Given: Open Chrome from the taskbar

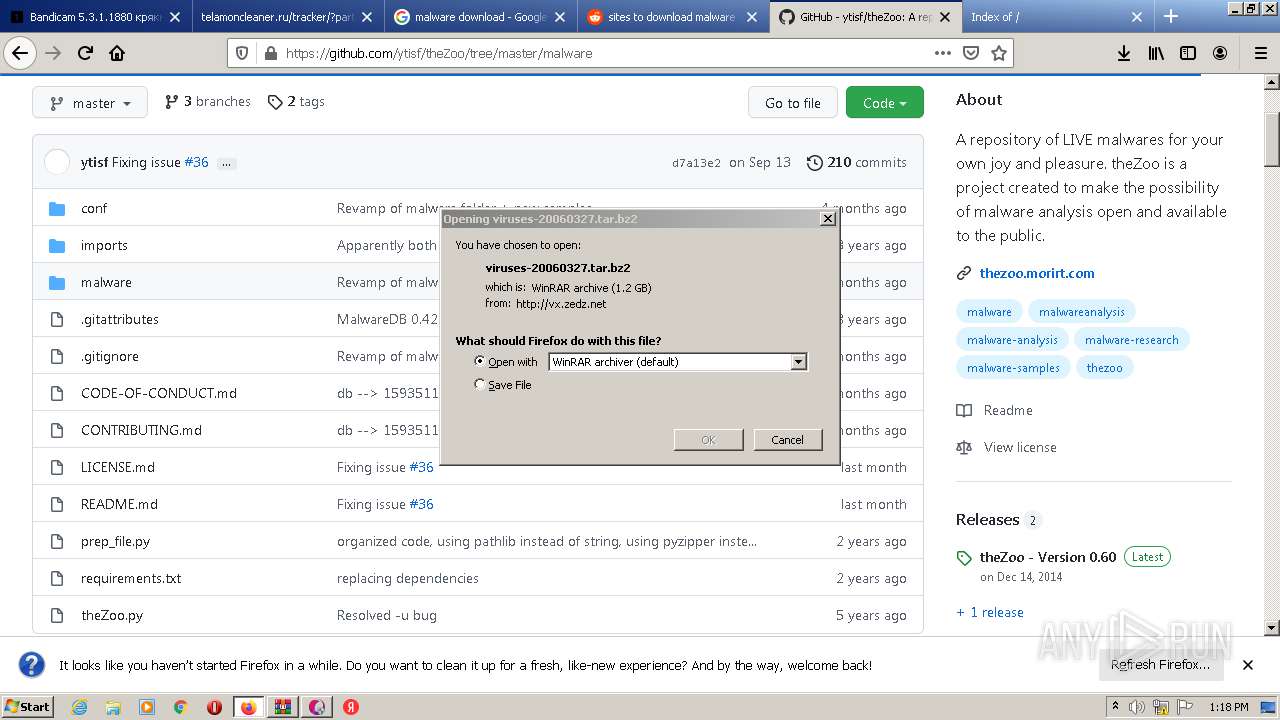Looking at the screenshot, I should coord(181,707).
